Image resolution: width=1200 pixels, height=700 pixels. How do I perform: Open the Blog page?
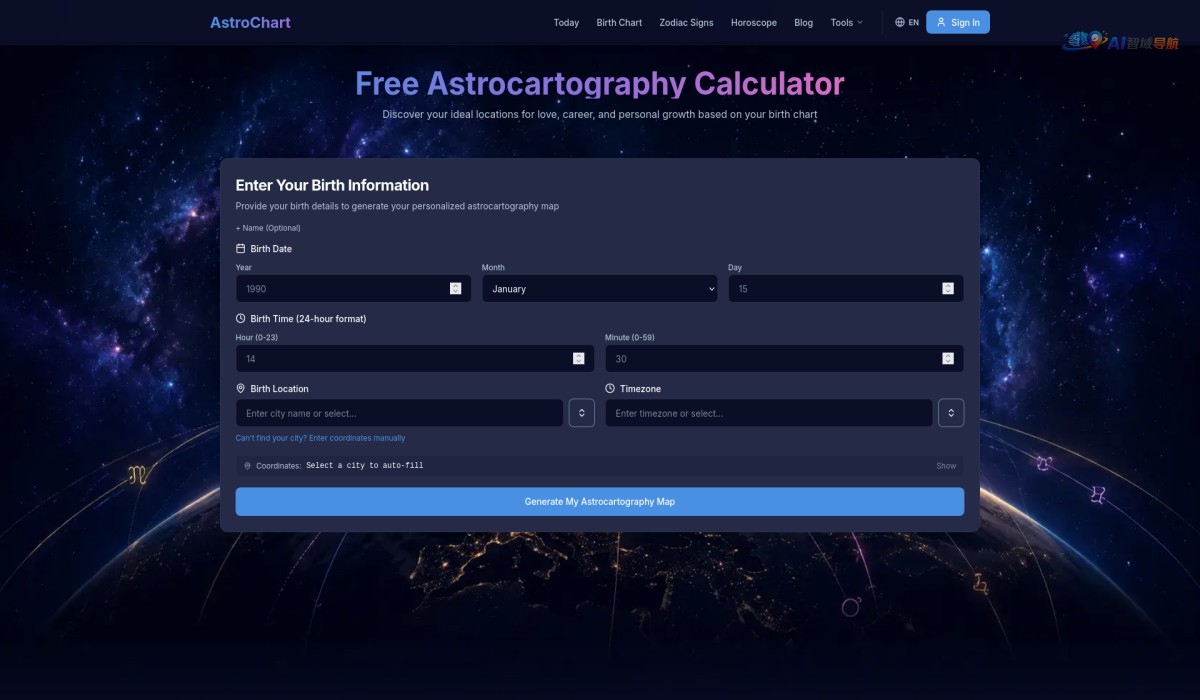[804, 22]
